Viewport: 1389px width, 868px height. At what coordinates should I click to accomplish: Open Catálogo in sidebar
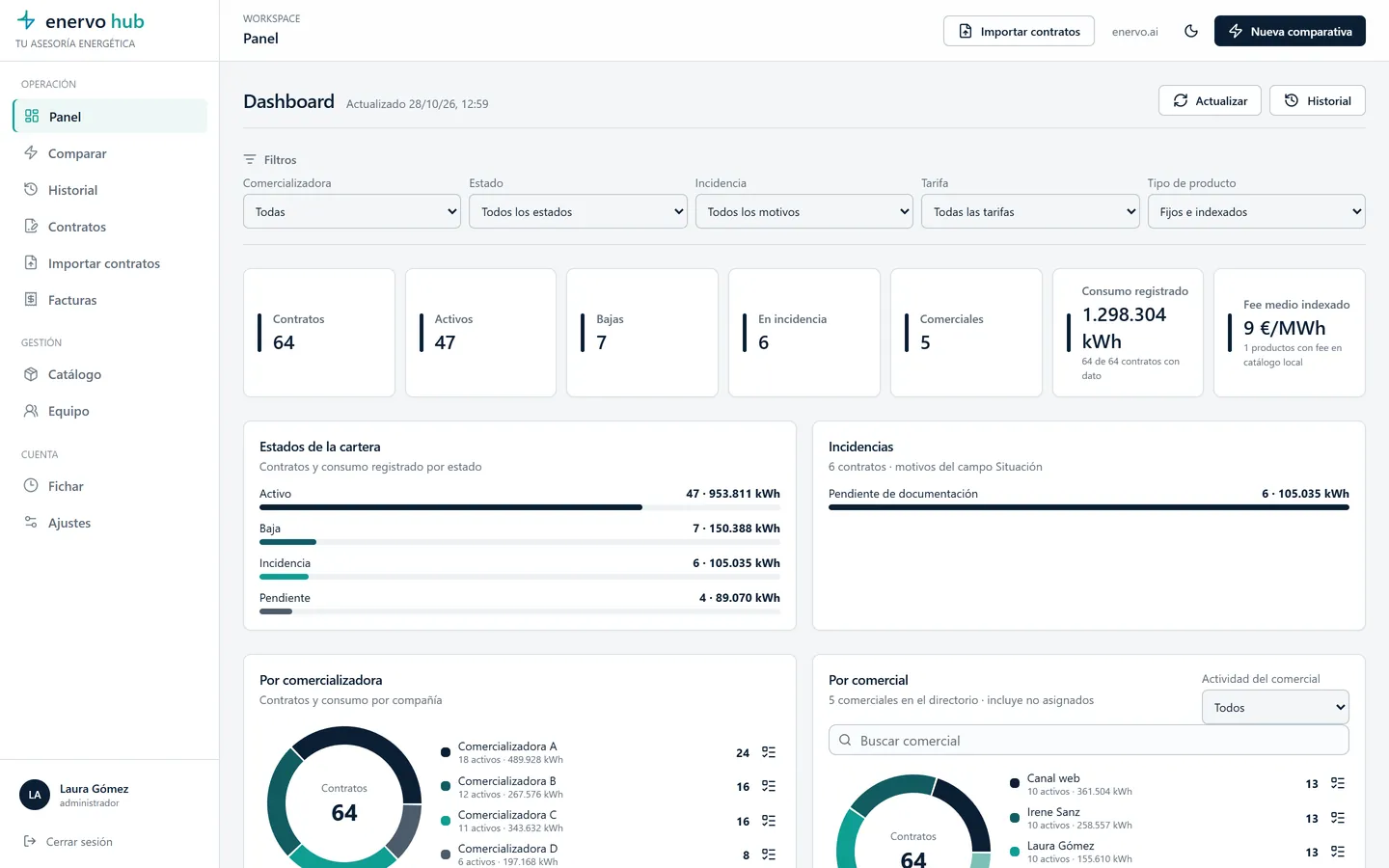click(110, 374)
